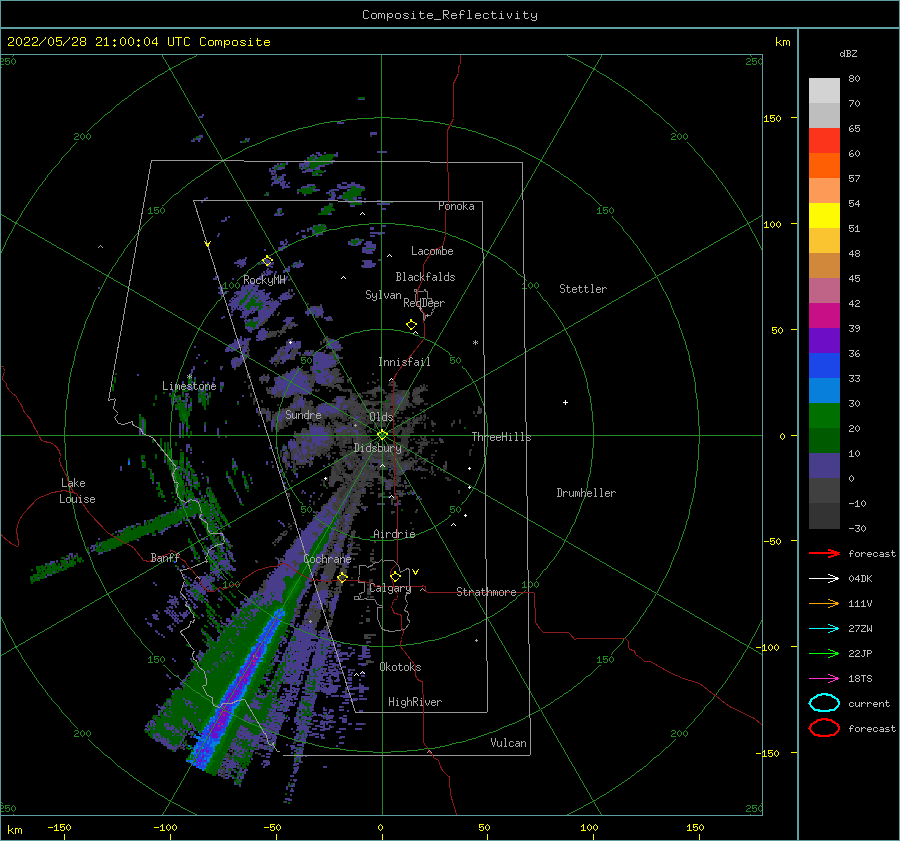The width and height of the screenshot is (900, 841).
Task: Click the radar center marker near Olds
Action: coord(382,435)
